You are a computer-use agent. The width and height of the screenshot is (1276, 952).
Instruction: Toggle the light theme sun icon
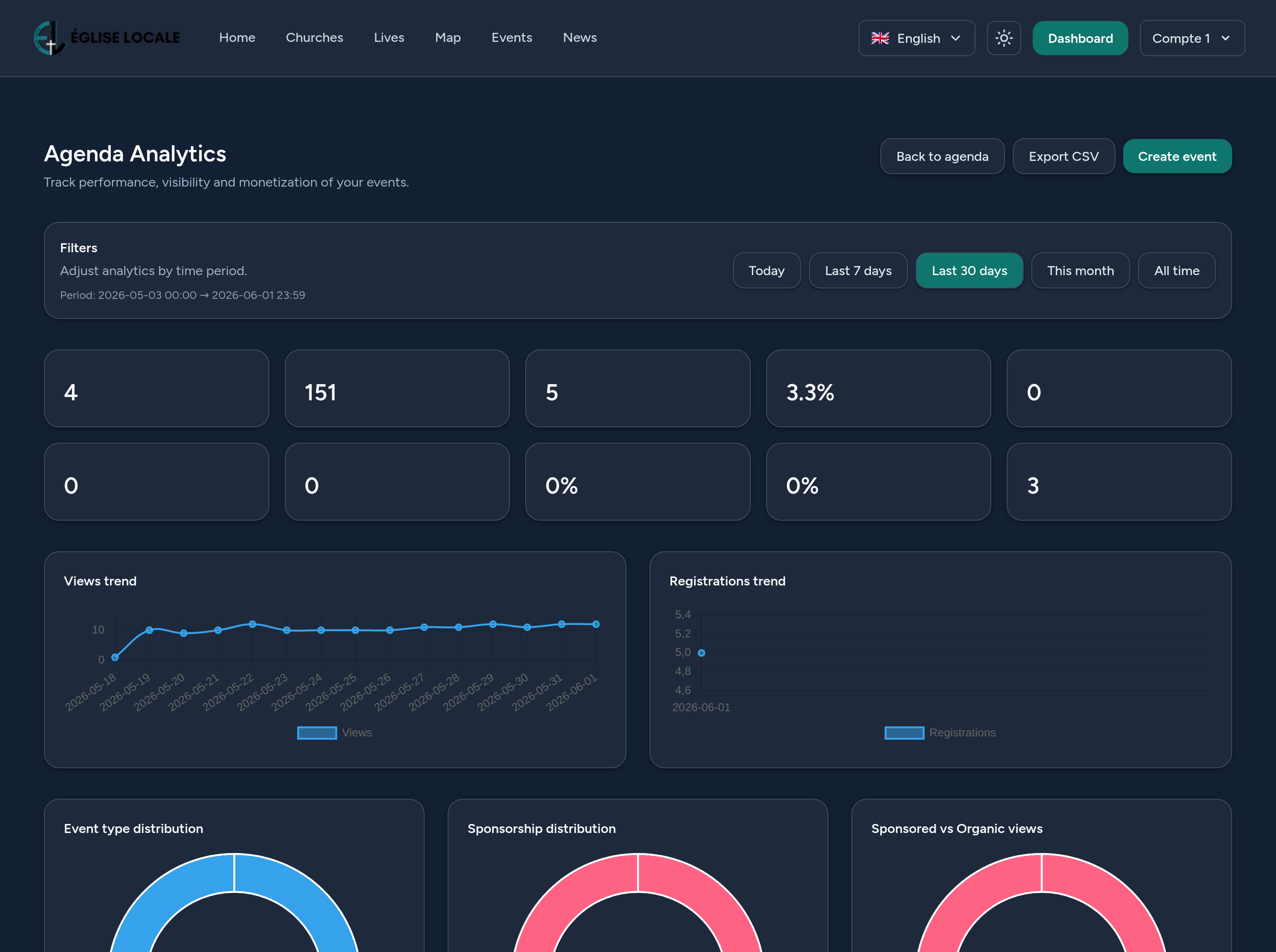click(x=1003, y=38)
